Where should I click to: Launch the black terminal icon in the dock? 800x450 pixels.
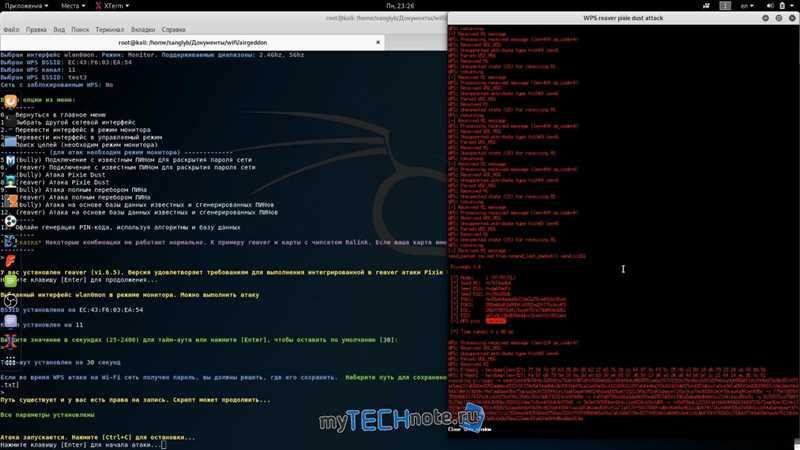[x=10, y=122]
